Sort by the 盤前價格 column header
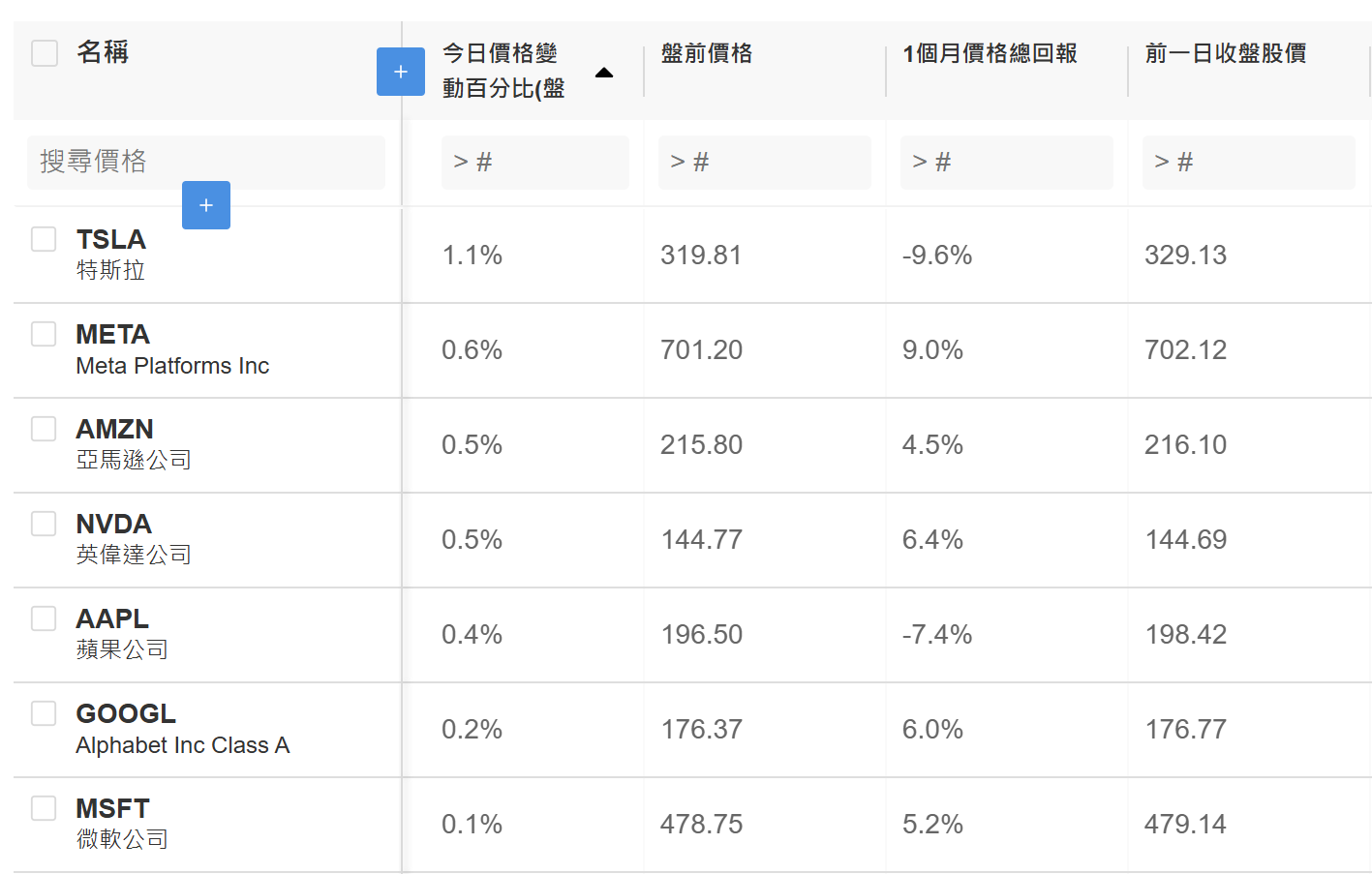Image resolution: width=1372 pixels, height=874 pixels. point(707,53)
